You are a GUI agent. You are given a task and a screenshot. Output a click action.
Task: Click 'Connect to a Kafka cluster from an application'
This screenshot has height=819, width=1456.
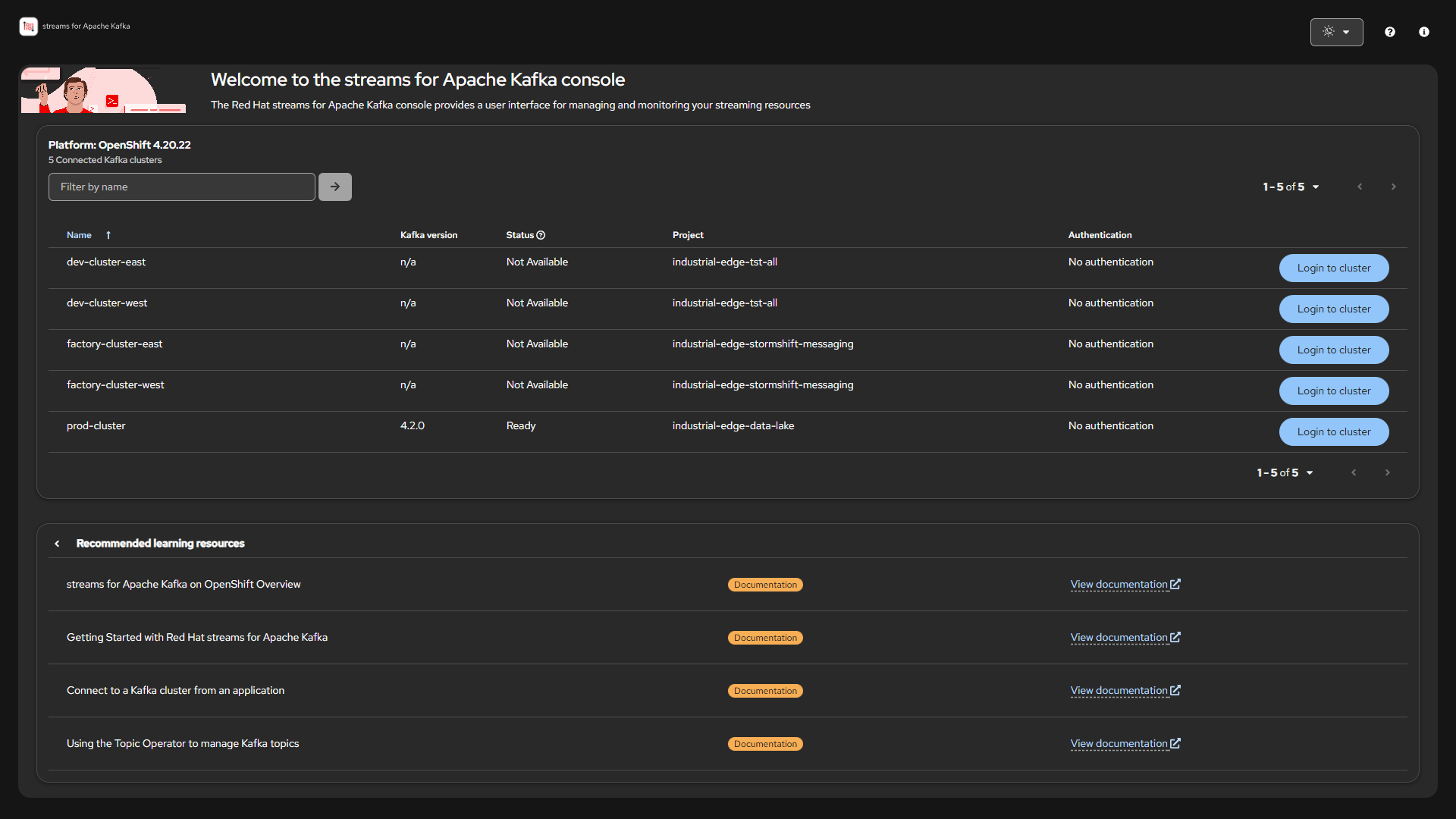click(x=175, y=690)
